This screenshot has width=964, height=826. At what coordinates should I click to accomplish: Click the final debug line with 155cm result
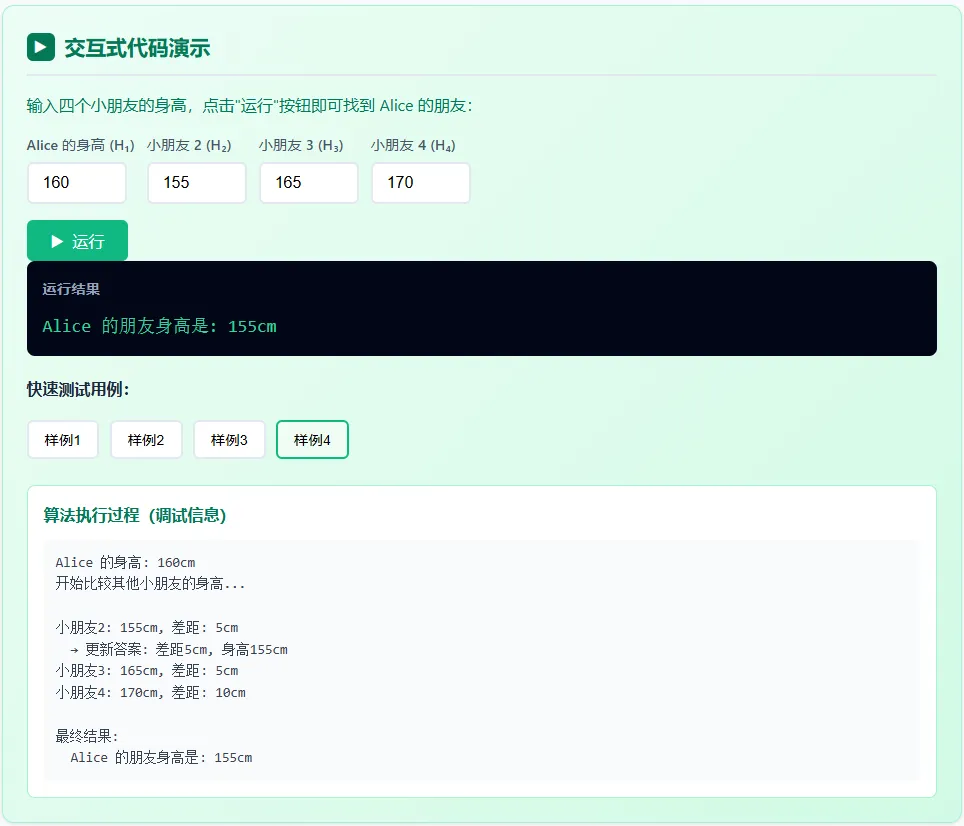[161, 758]
